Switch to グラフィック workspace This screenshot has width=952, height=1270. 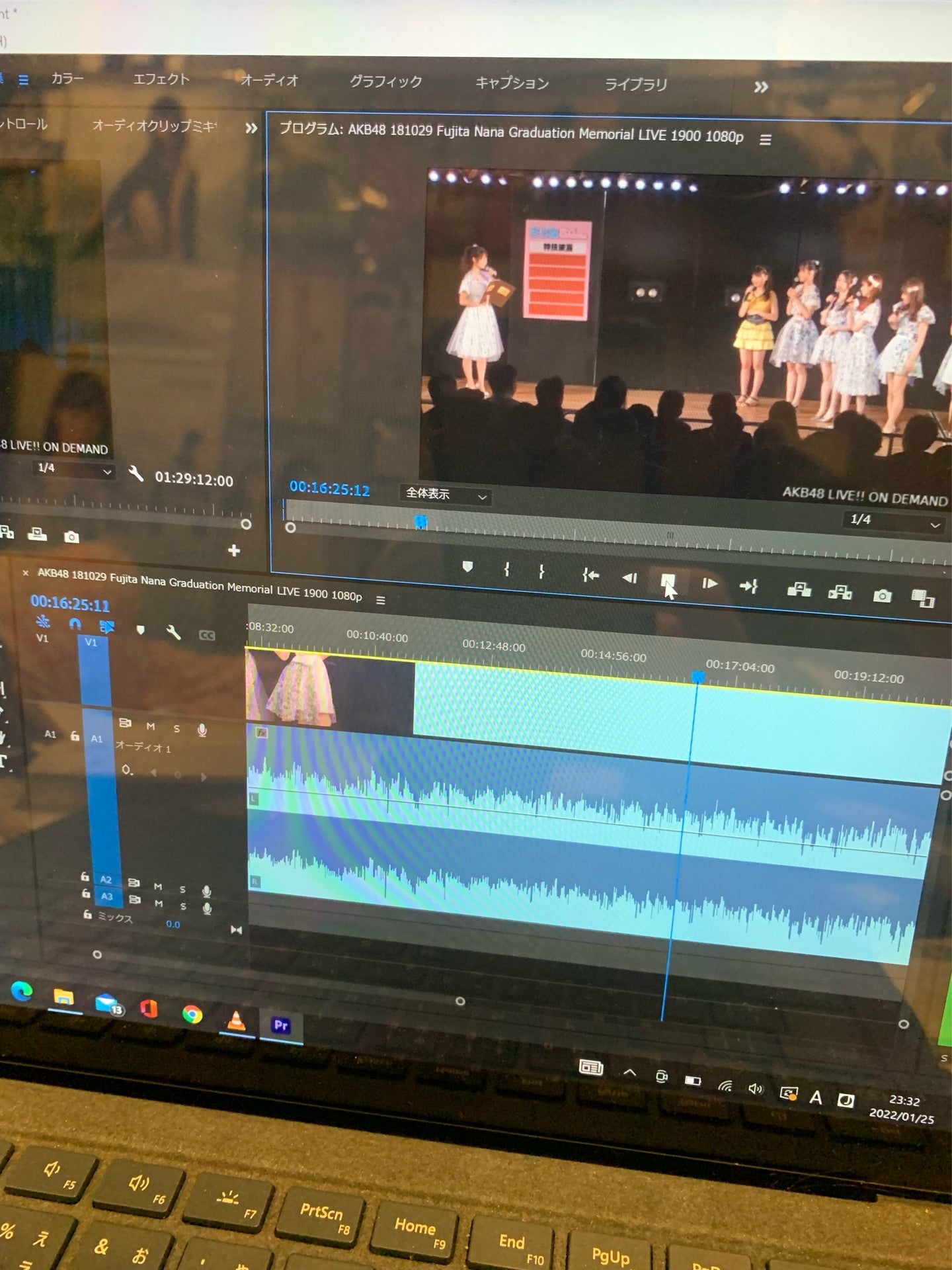coord(386,81)
